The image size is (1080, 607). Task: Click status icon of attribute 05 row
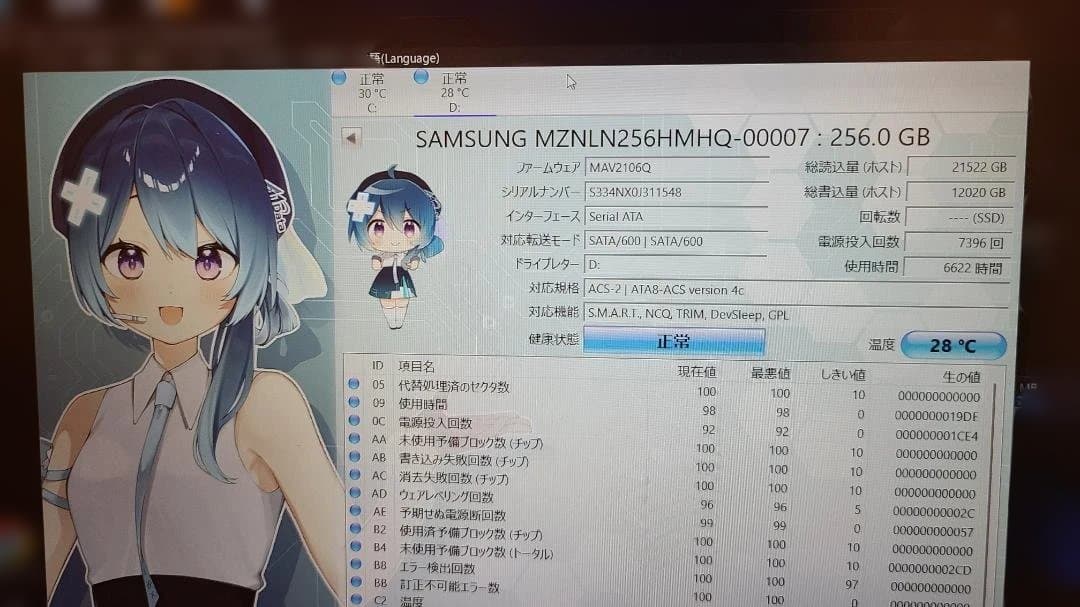point(354,384)
